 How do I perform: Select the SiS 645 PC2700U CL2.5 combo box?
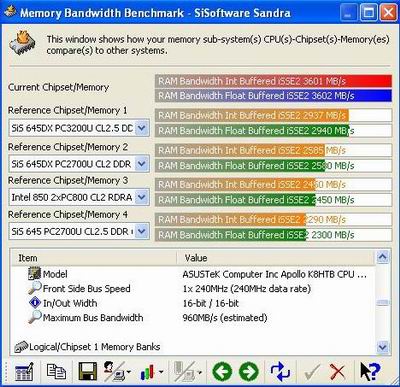pos(79,231)
